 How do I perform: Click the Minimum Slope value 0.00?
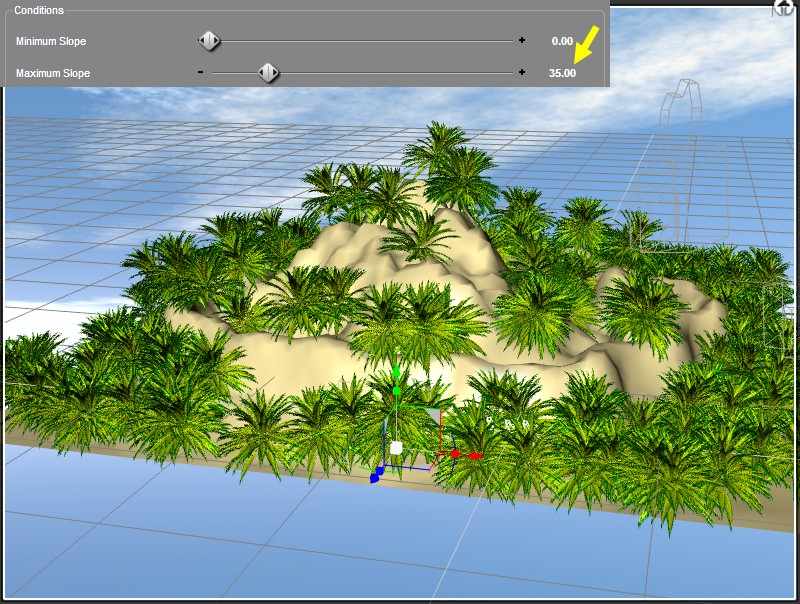[x=562, y=41]
